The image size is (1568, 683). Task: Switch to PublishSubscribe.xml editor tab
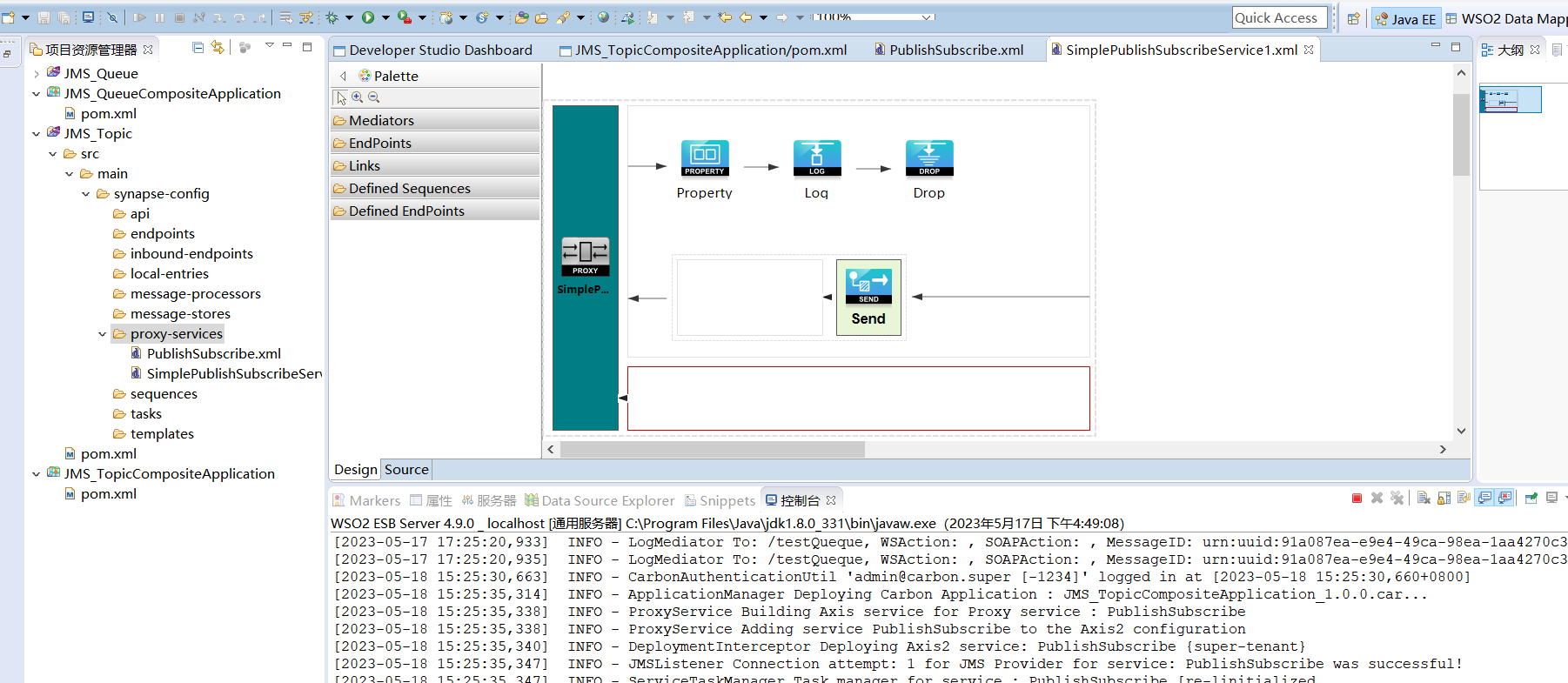tap(949, 50)
